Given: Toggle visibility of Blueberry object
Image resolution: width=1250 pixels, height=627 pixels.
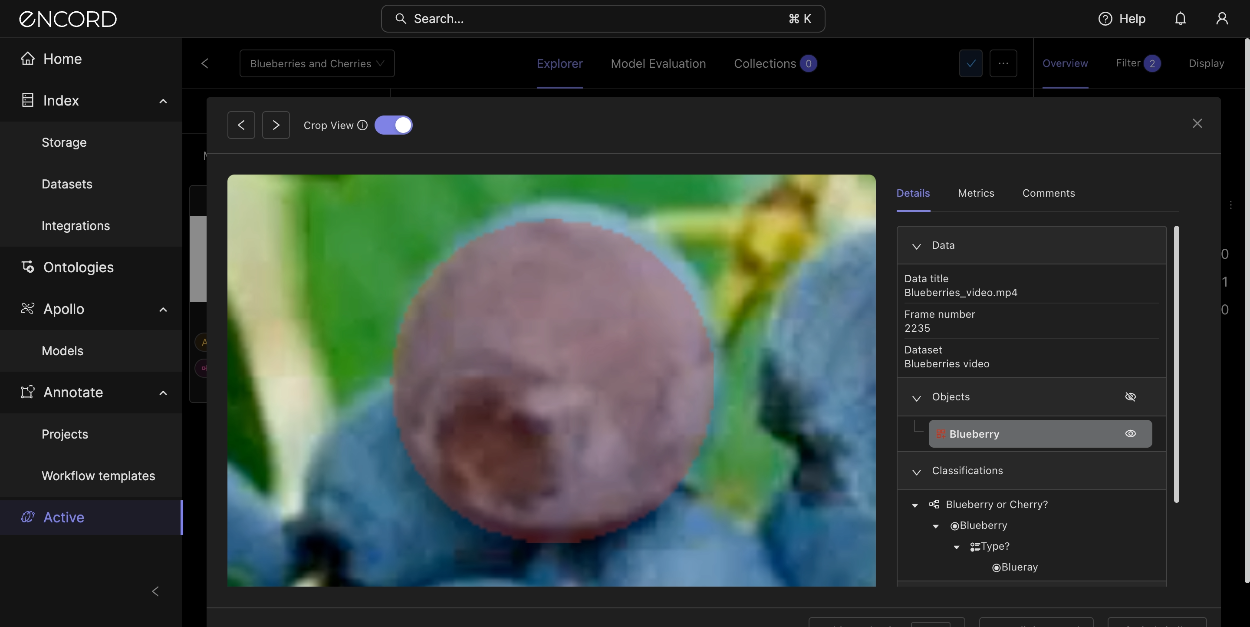Looking at the screenshot, I should [1130, 434].
